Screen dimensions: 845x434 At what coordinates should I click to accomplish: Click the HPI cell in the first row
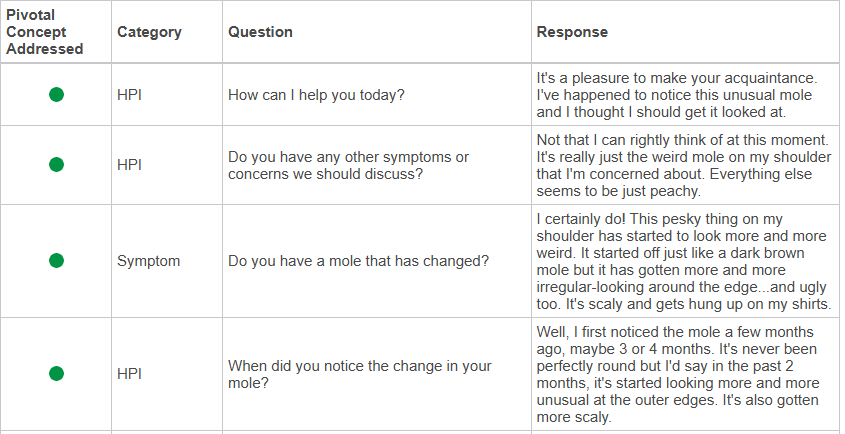(x=129, y=95)
